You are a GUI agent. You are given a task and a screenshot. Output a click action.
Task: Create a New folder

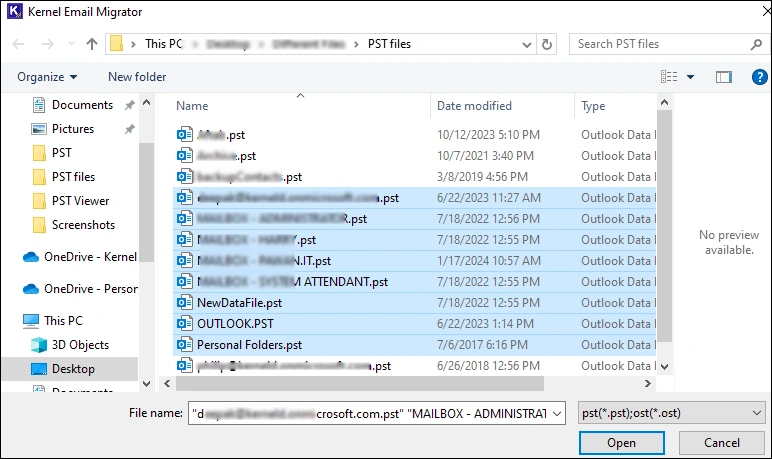click(137, 77)
